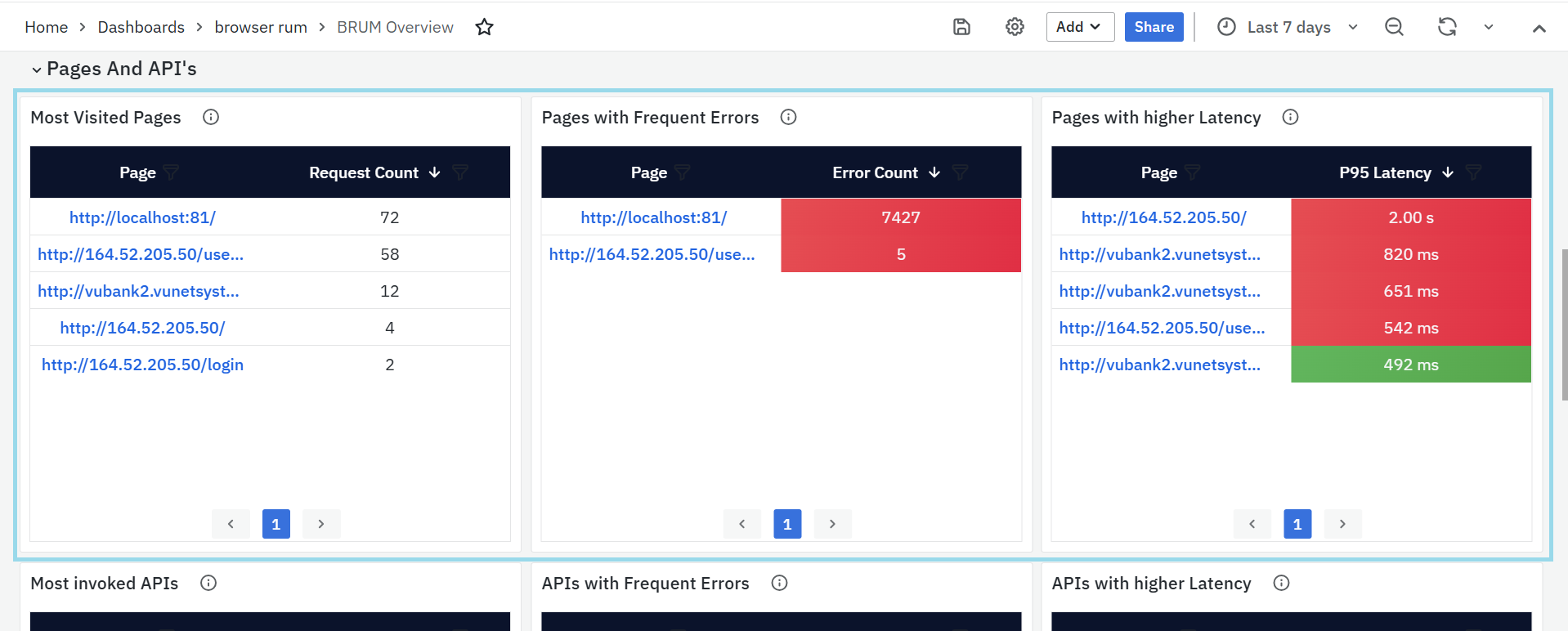Open the Add dropdown menu

click(x=1079, y=27)
